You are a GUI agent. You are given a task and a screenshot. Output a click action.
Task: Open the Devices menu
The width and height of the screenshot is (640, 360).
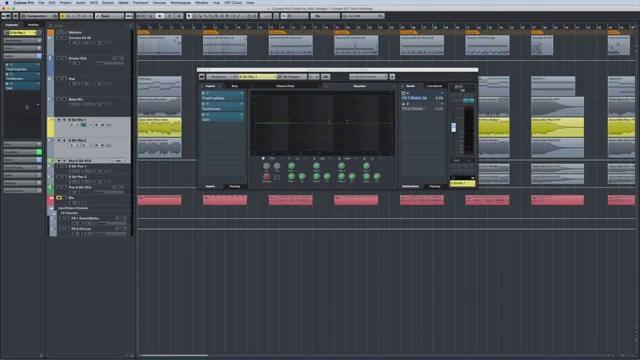click(x=159, y=2)
